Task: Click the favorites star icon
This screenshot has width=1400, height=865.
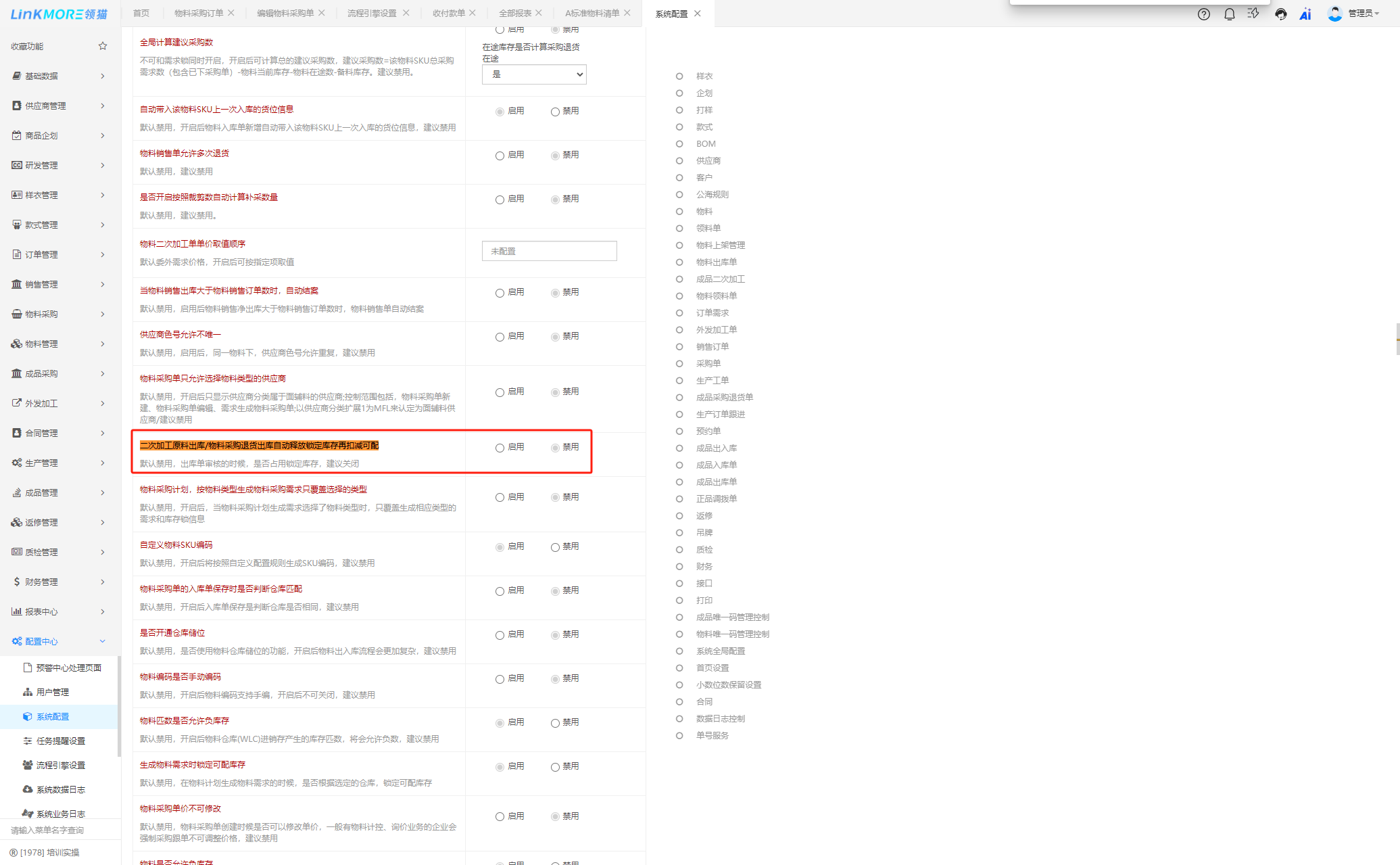Action: click(103, 46)
